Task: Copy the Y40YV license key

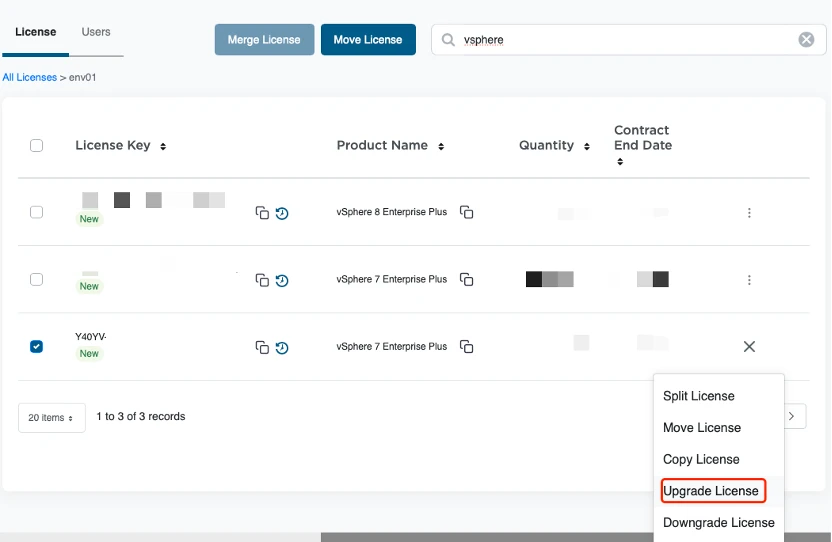Action: click(262, 347)
